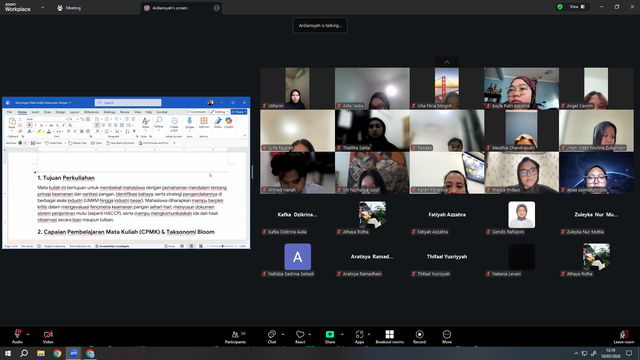Switch to the Meeting tab
The height and width of the screenshot is (360, 640).
click(69, 8)
